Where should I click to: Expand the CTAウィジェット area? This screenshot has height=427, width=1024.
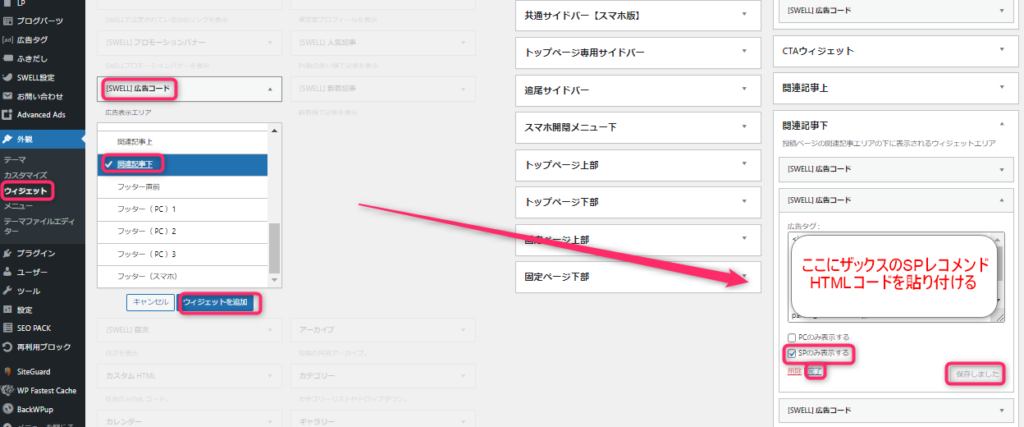[895, 48]
